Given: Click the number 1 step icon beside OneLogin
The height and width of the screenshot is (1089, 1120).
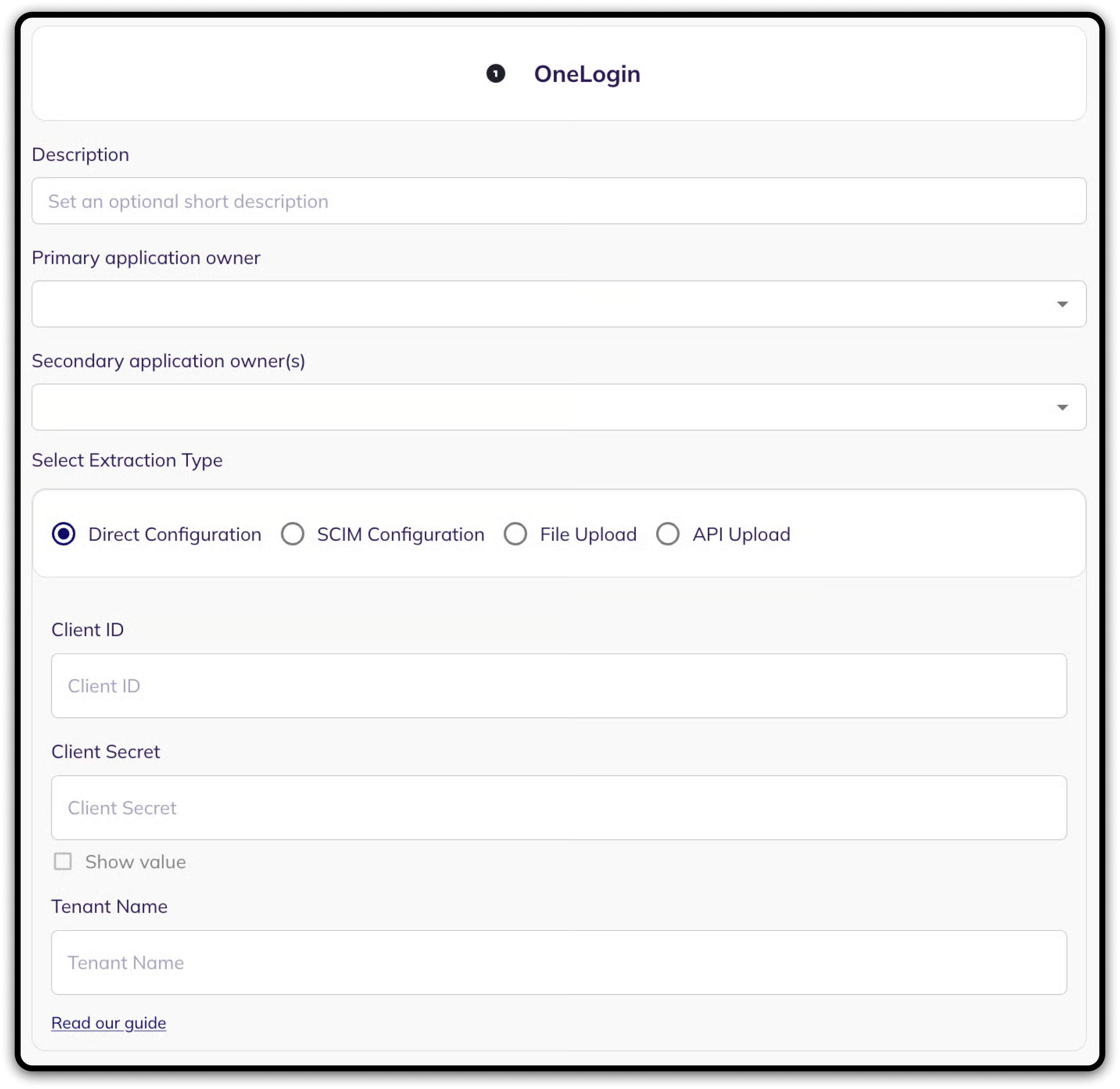Looking at the screenshot, I should click(496, 74).
